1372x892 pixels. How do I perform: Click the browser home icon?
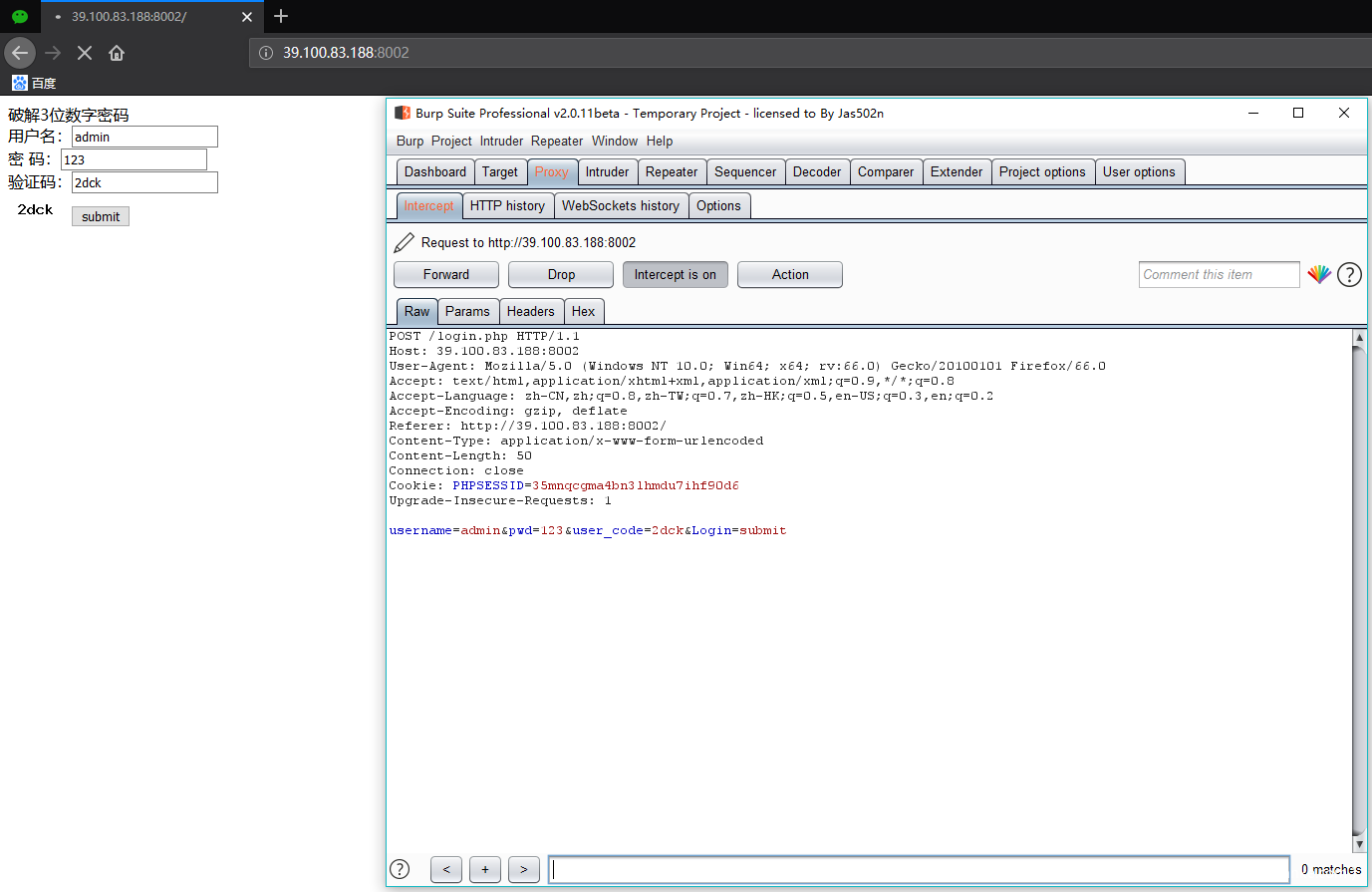(x=117, y=53)
